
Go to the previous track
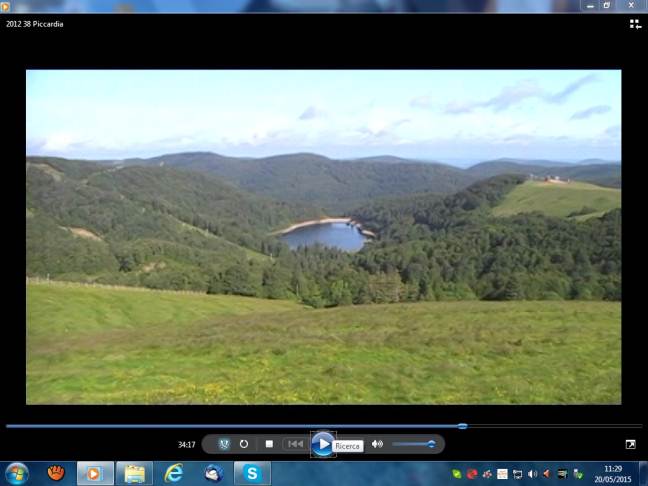pyautogui.click(x=294, y=444)
